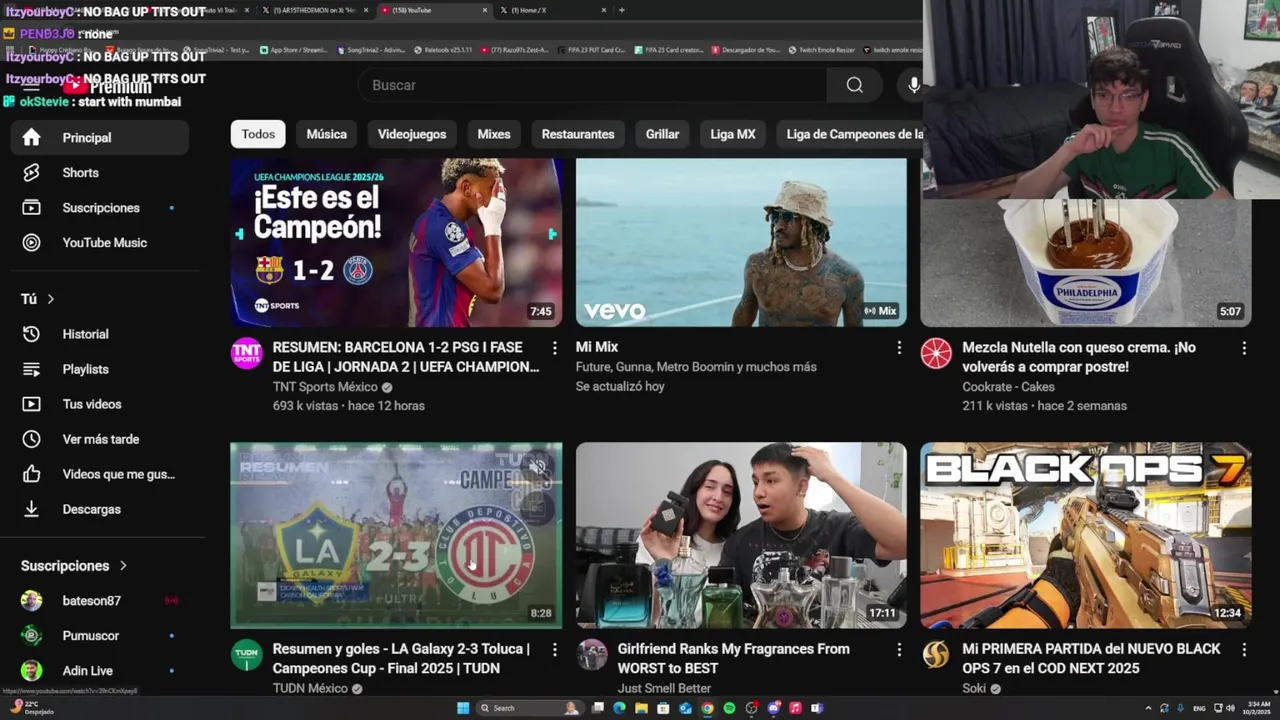Play the Girlfriend Ranks My Fragrances thumbnail
This screenshot has width=1280, height=720.
pyautogui.click(x=741, y=536)
